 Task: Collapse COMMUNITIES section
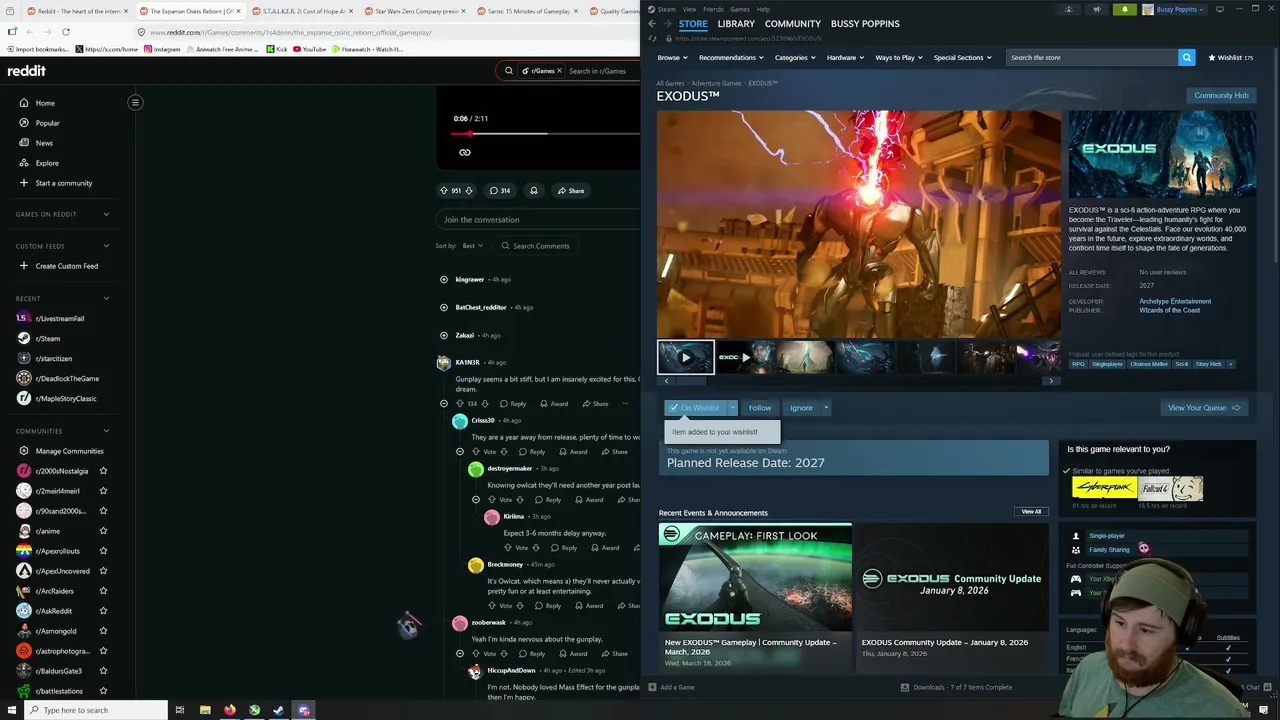[106, 431]
